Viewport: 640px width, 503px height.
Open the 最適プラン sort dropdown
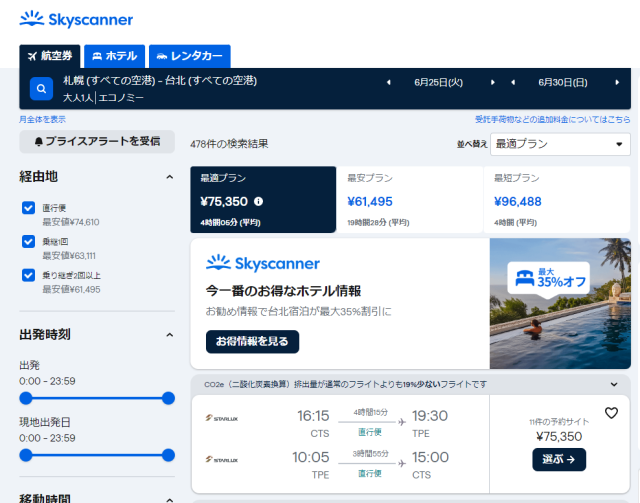click(x=560, y=144)
